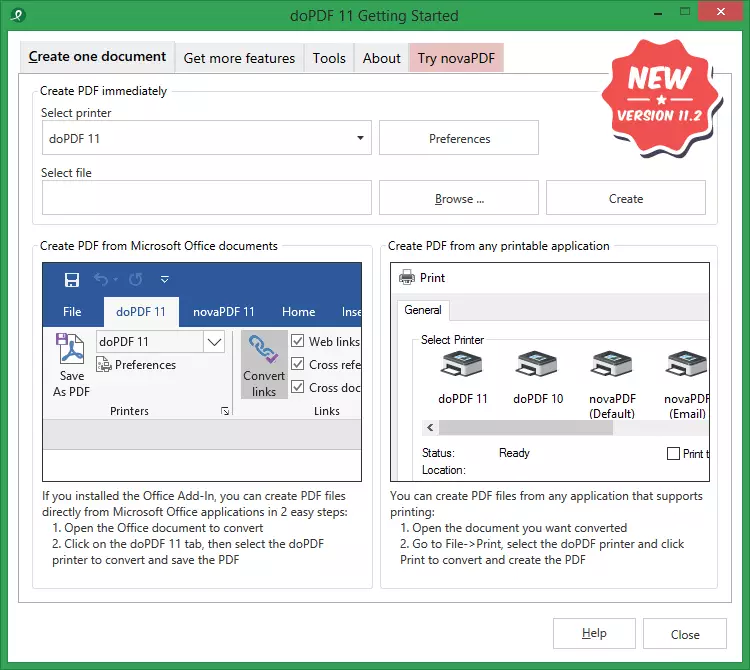Screen dimensions: 750x670
Task: Open the Tools tab
Action: pos(329,58)
